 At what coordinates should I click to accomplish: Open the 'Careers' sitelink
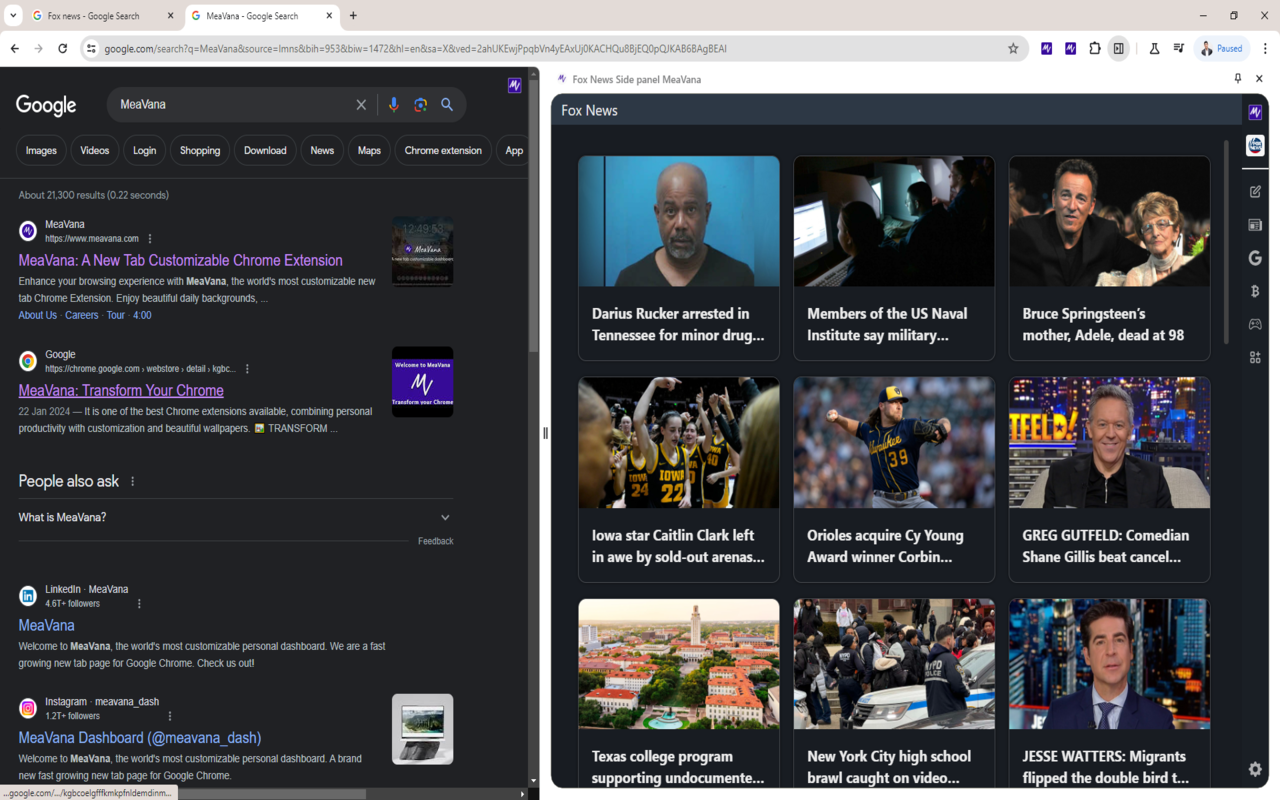tap(82, 315)
